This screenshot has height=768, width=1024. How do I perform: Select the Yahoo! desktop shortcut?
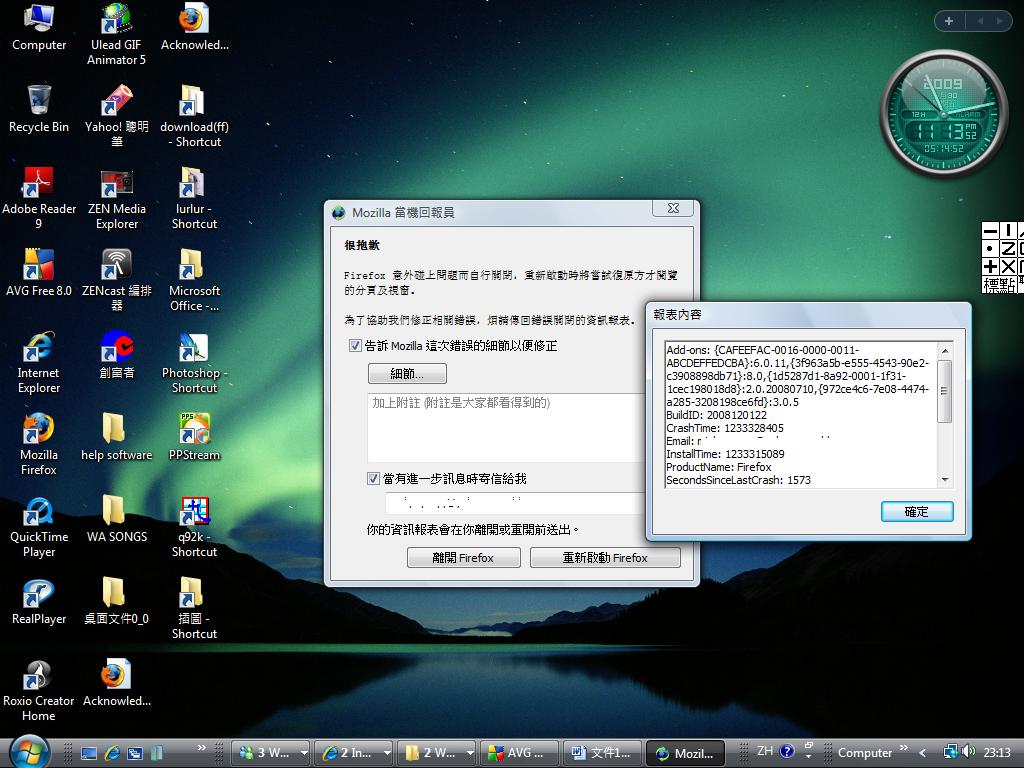point(116,116)
